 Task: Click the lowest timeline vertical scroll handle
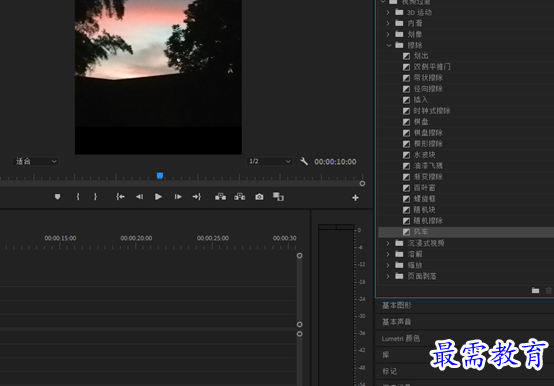(x=299, y=334)
